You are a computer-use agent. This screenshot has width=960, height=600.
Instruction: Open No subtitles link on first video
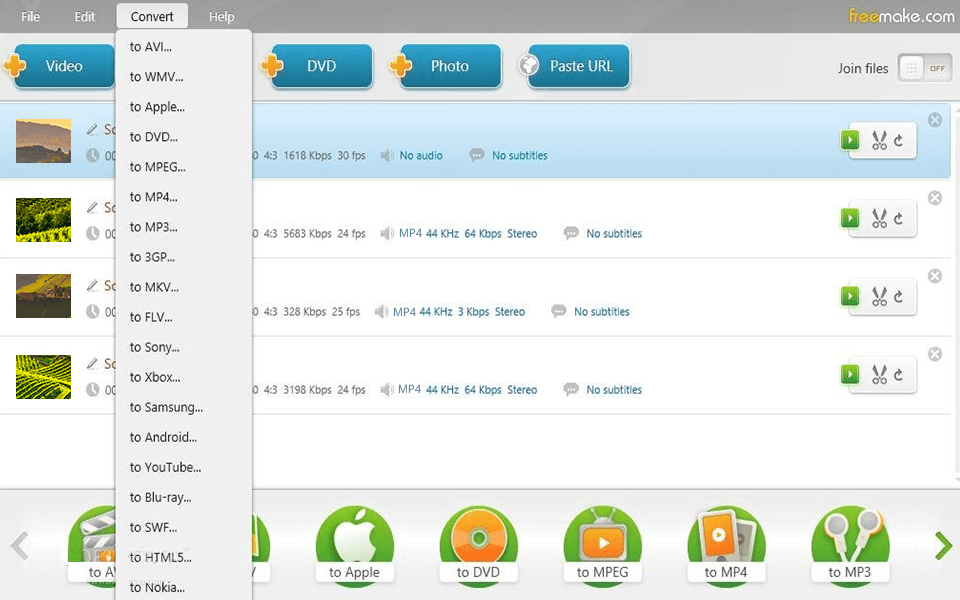tap(519, 156)
